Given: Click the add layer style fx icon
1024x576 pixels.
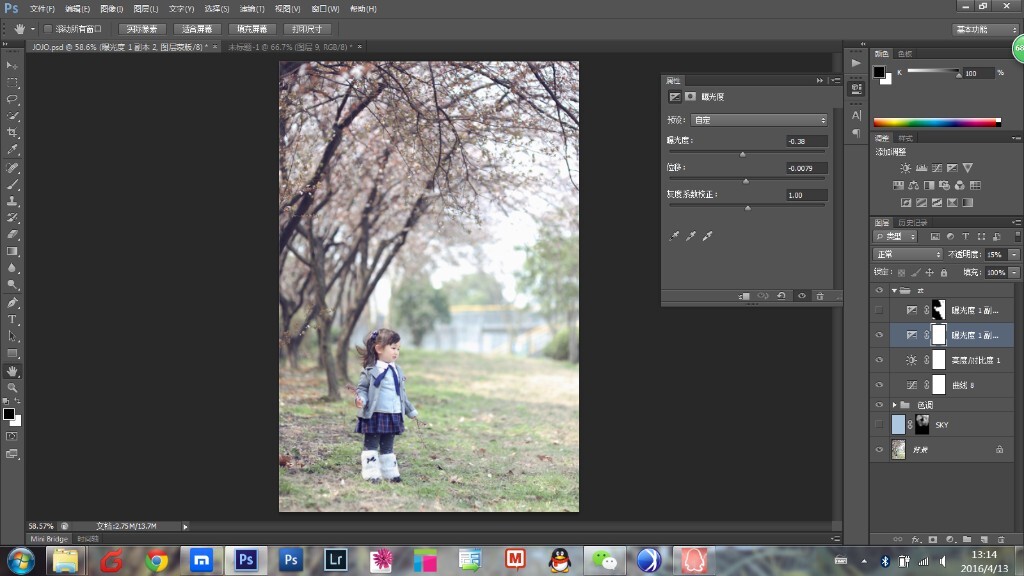Looking at the screenshot, I should [x=916, y=539].
